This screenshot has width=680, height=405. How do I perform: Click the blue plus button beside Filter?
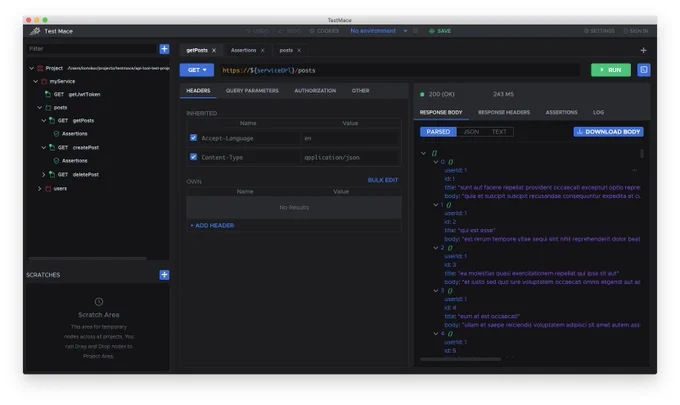[164, 49]
